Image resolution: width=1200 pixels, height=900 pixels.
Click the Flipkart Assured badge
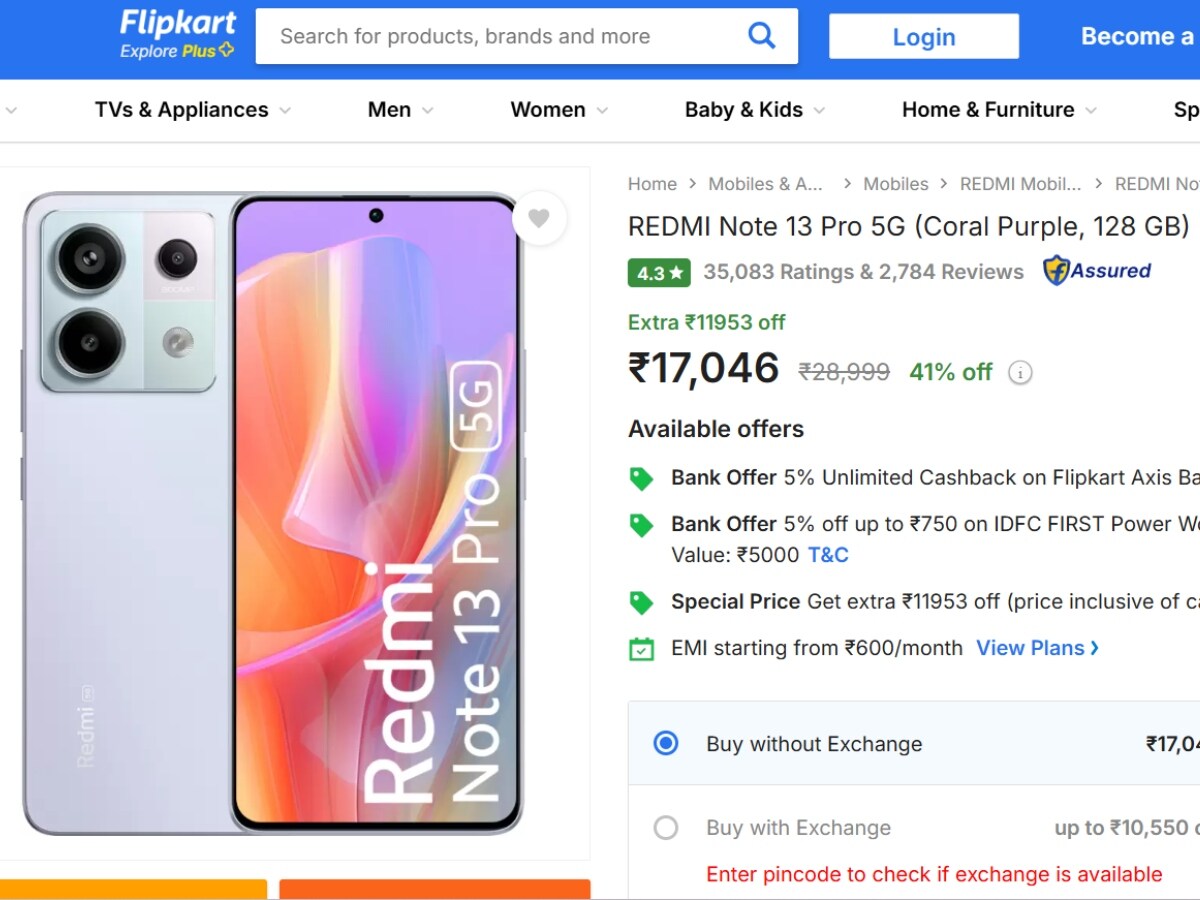1097,271
